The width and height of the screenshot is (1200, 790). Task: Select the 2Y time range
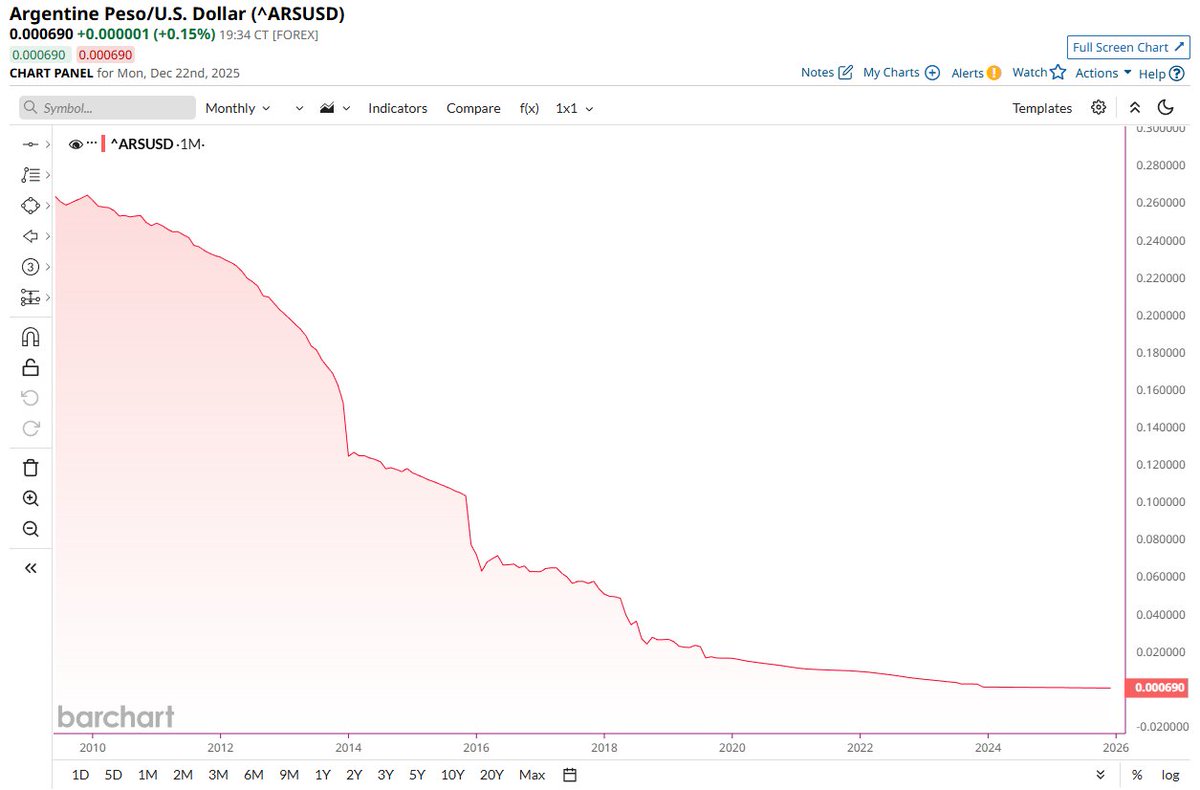pos(354,774)
